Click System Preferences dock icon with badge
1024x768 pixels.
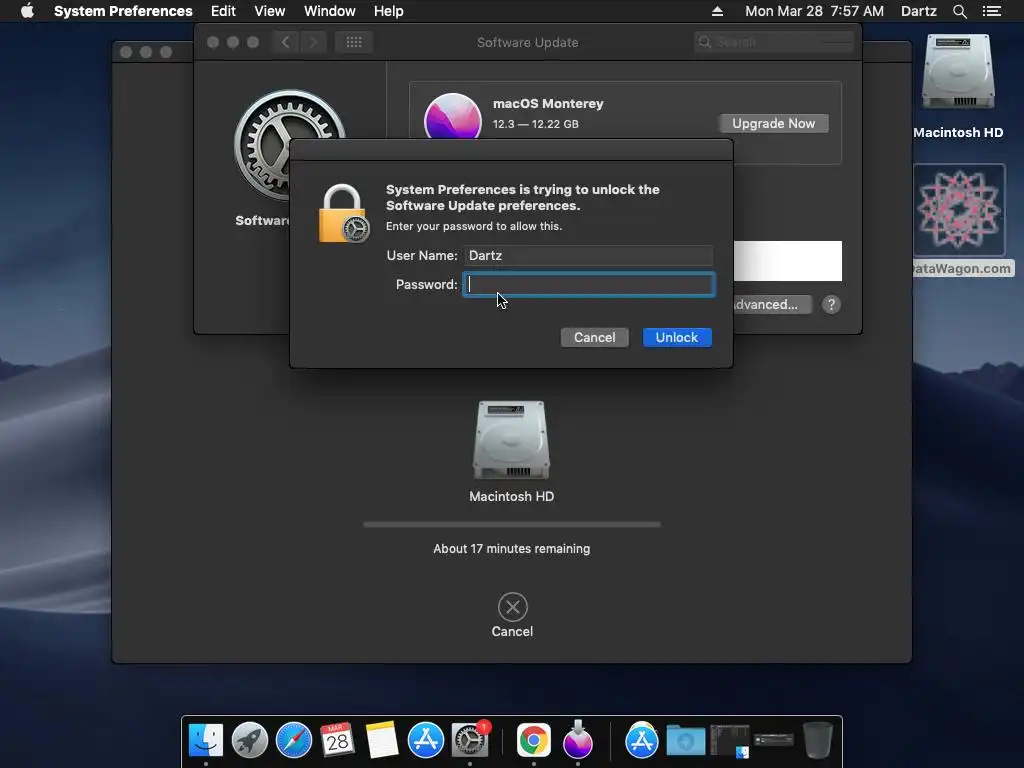470,740
